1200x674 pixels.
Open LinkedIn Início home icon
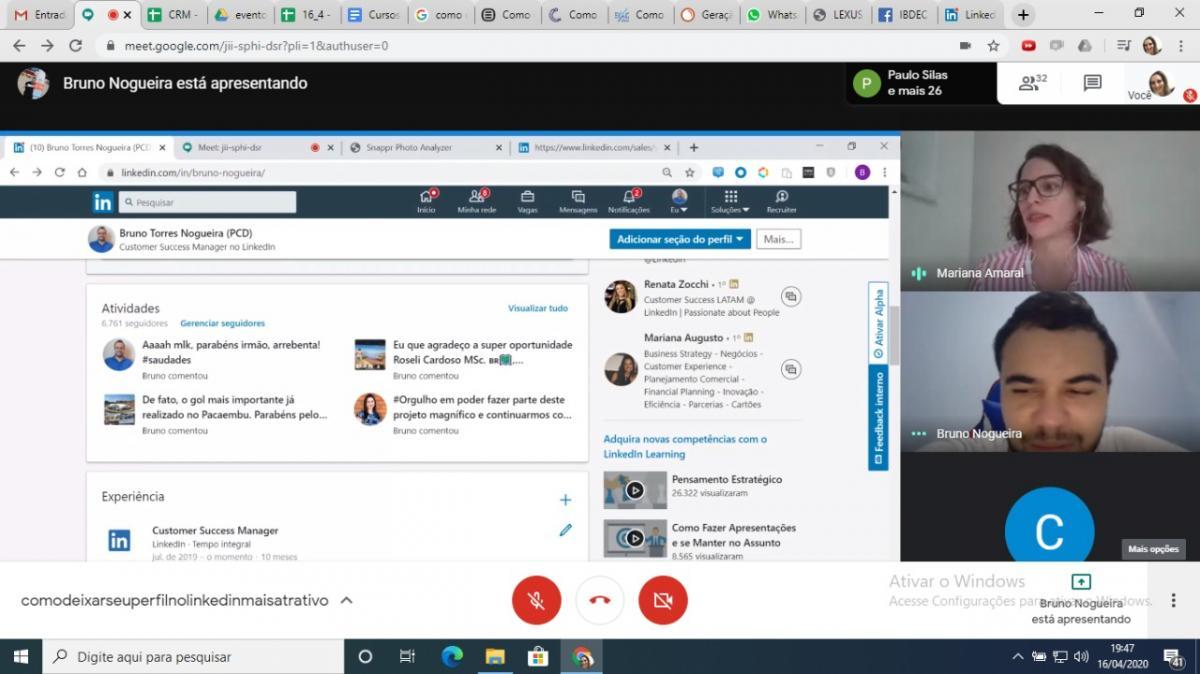coord(426,201)
